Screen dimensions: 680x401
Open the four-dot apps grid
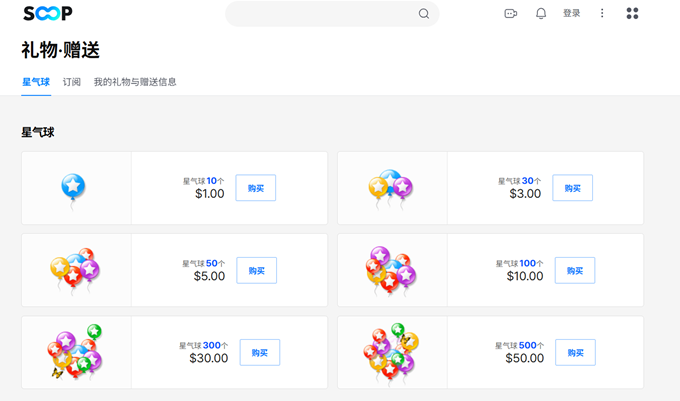point(632,14)
